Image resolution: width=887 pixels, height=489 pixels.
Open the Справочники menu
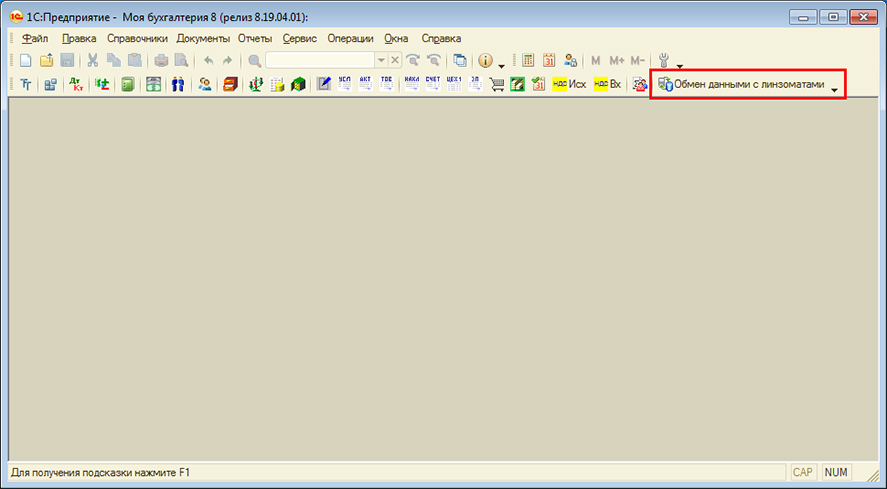tap(138, 38)
